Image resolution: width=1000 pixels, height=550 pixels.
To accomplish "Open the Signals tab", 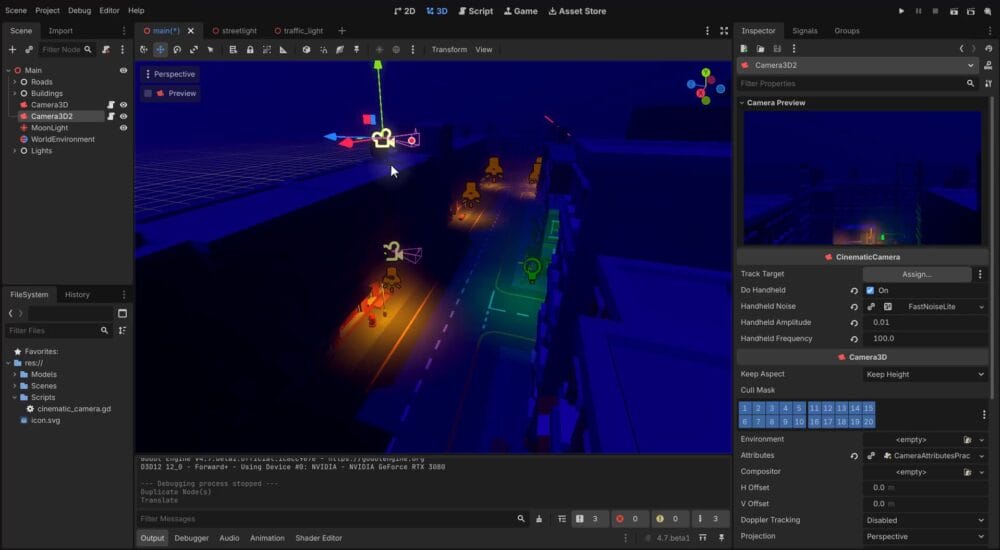I will [x=805, y=31].
